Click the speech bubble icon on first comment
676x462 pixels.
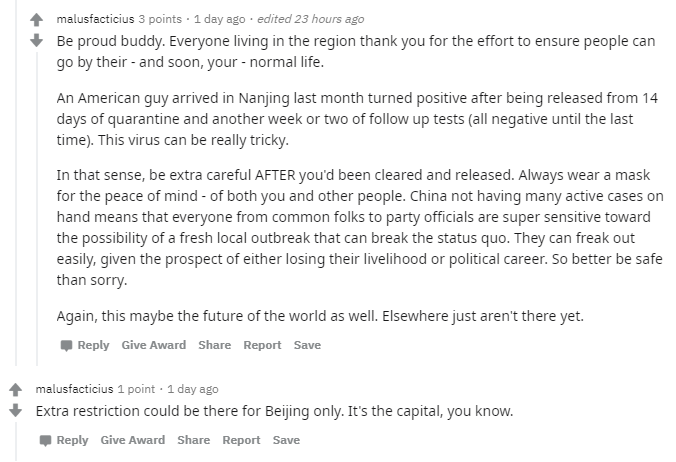(65, 345)
